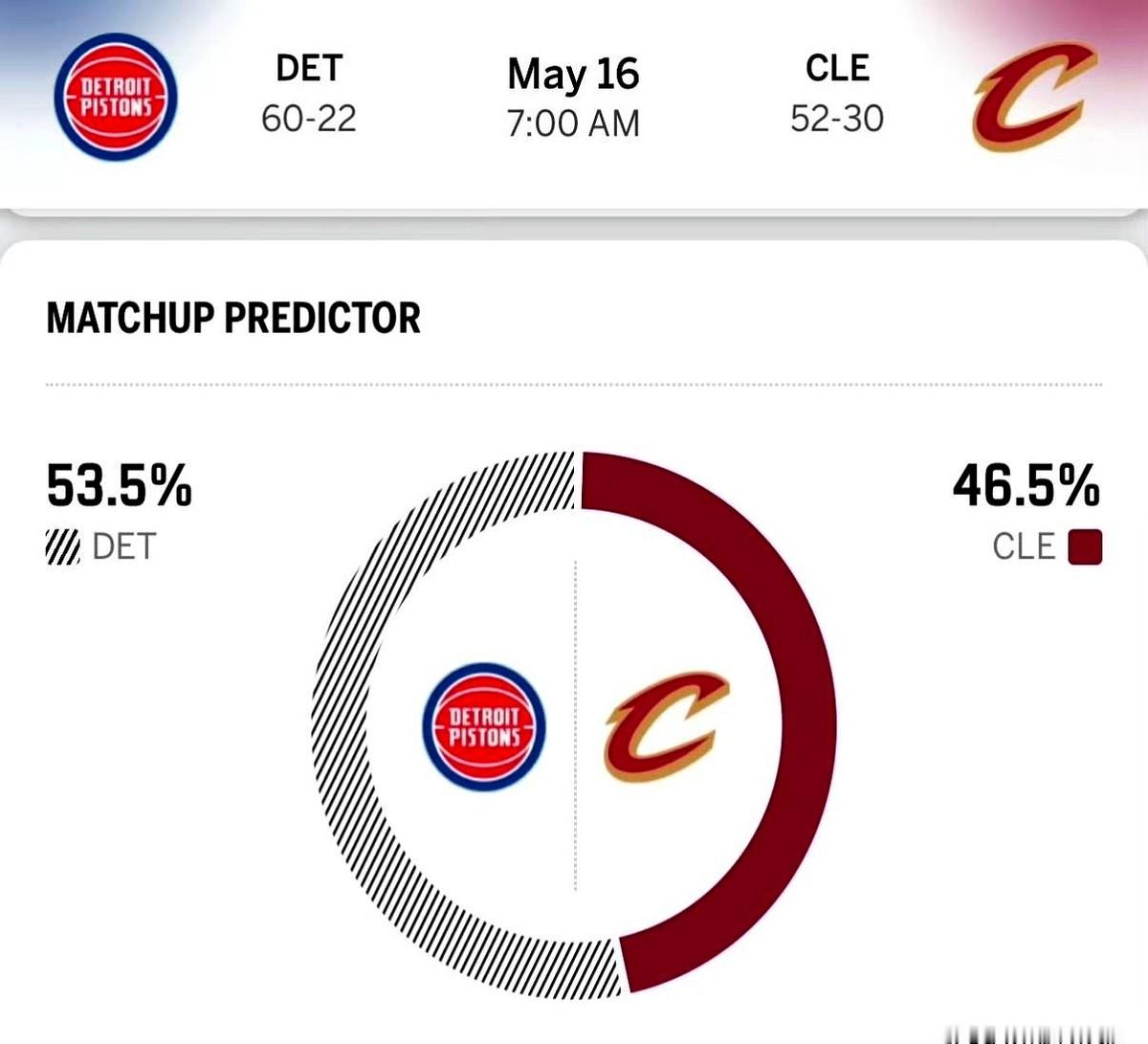Click the CLE 52-30 record

pos(837,119)
